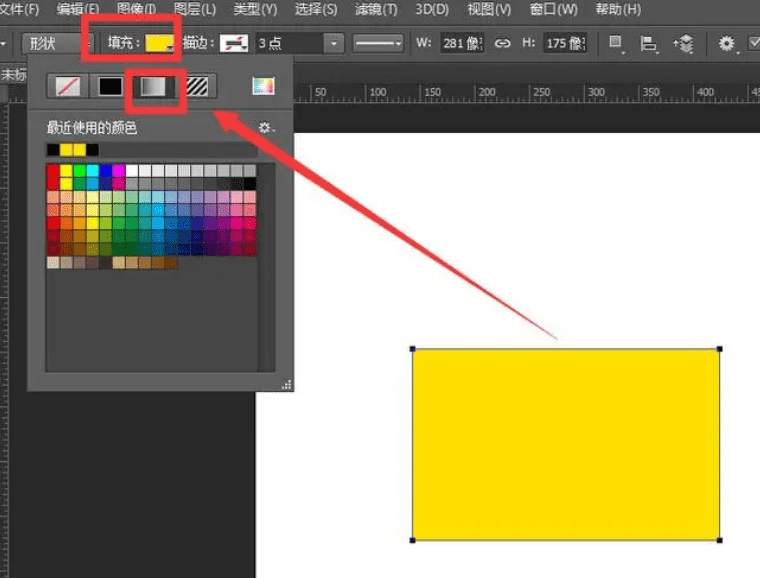Click the rectangle's top-left anchor point
Image resolution: width=760 pixels, height=578 pixels.
[x=412, y=349]
